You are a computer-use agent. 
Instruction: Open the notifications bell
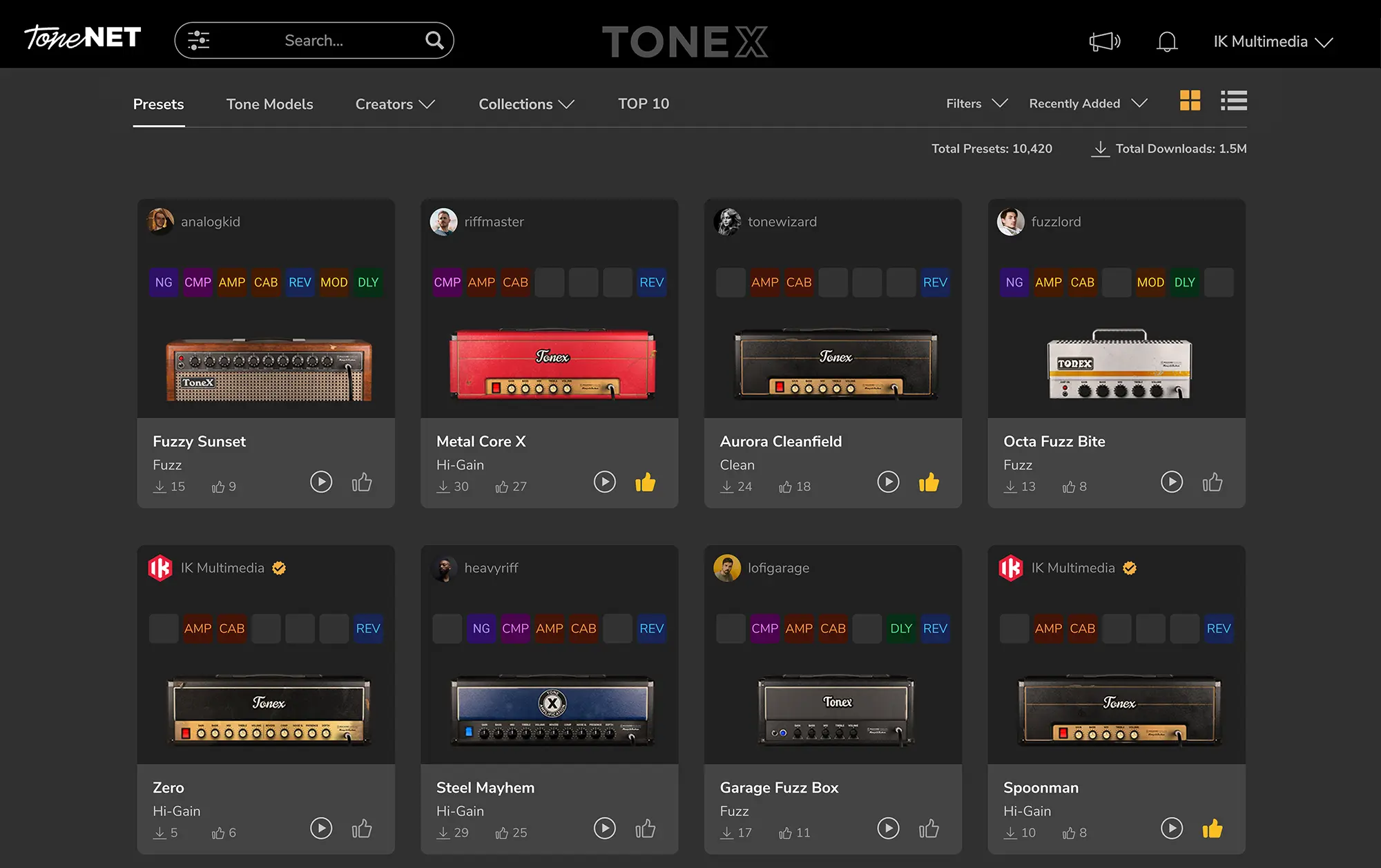click(x=1167, y=41)
